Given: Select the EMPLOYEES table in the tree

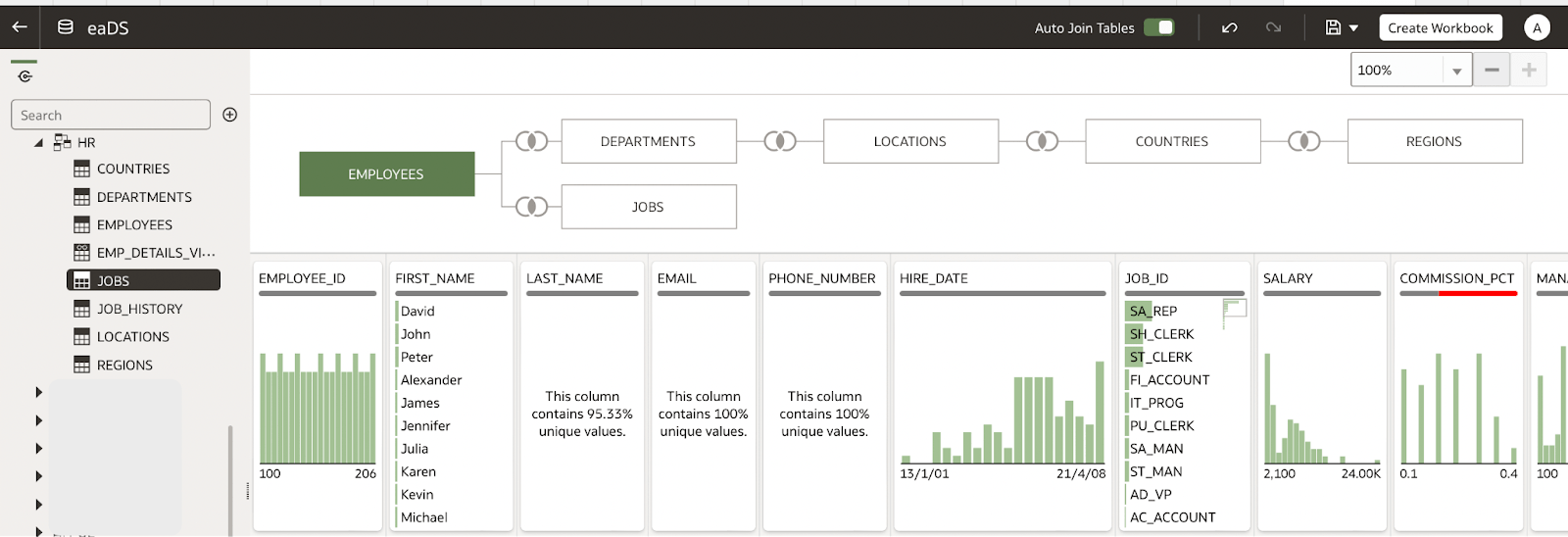Looking at the screenshot, I should (x=134, y=224).
